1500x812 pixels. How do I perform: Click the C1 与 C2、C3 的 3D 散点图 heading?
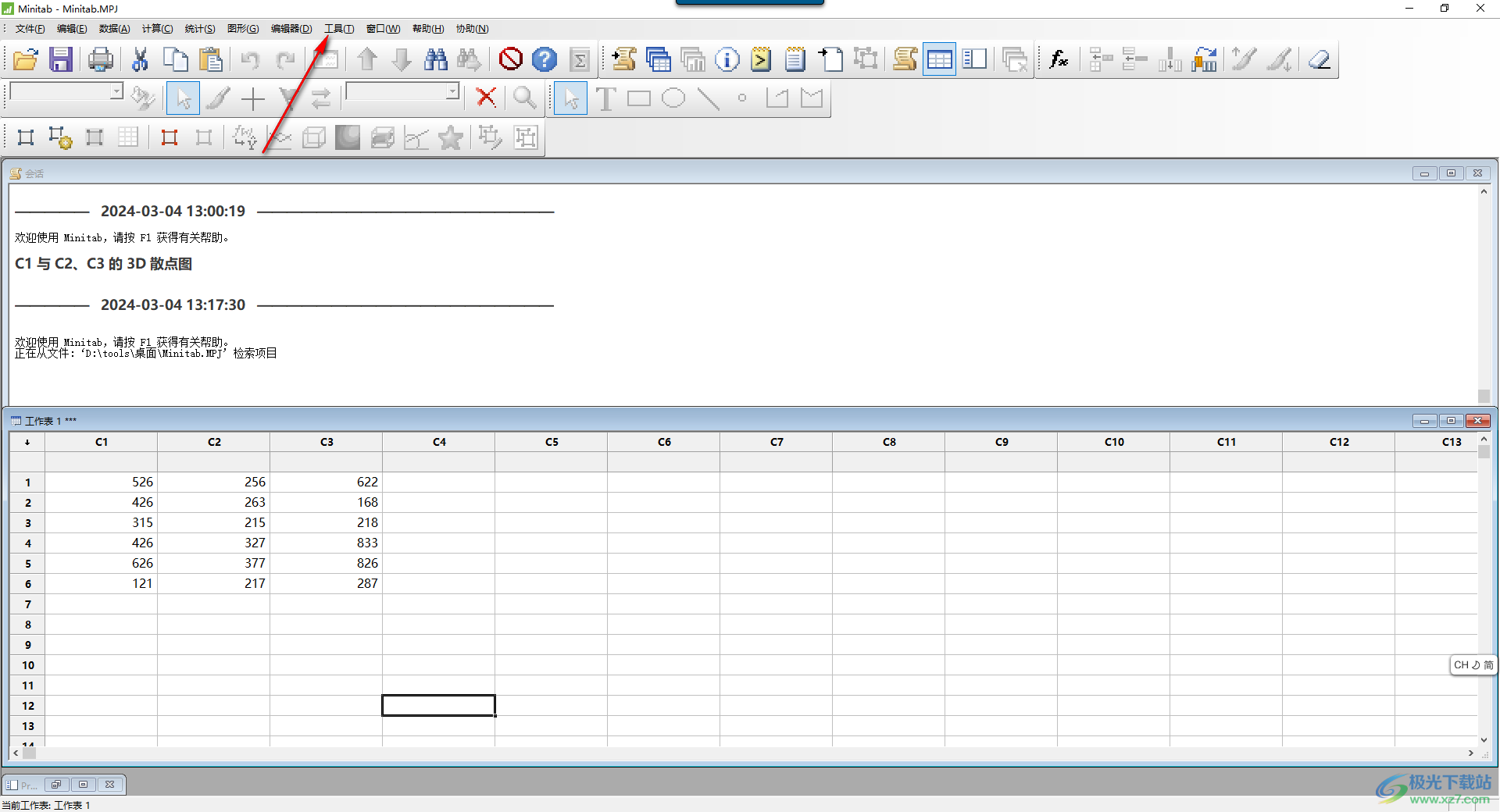click(103, 264)
